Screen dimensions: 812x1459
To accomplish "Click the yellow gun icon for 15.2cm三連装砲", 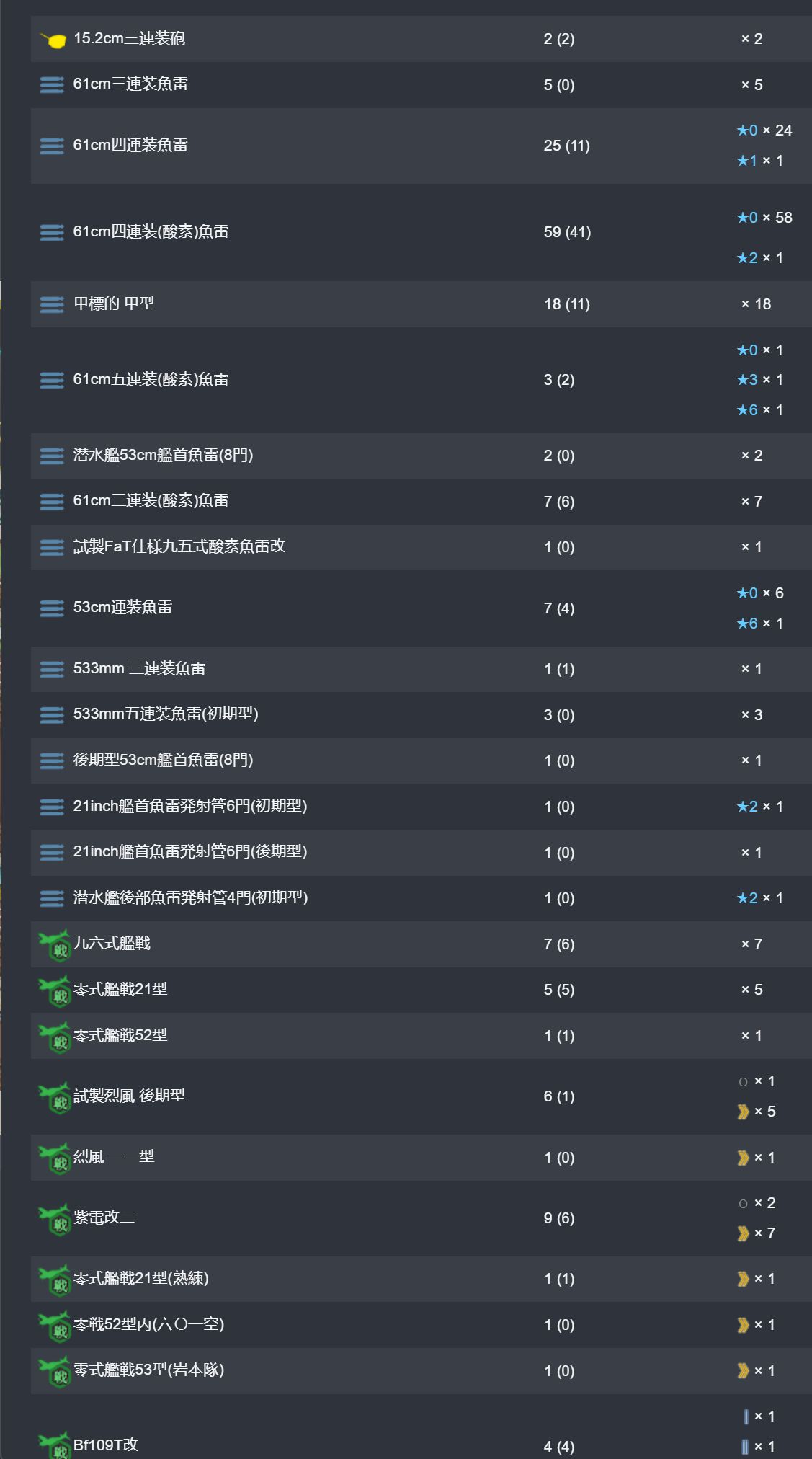I will click(x=53, y=40).
